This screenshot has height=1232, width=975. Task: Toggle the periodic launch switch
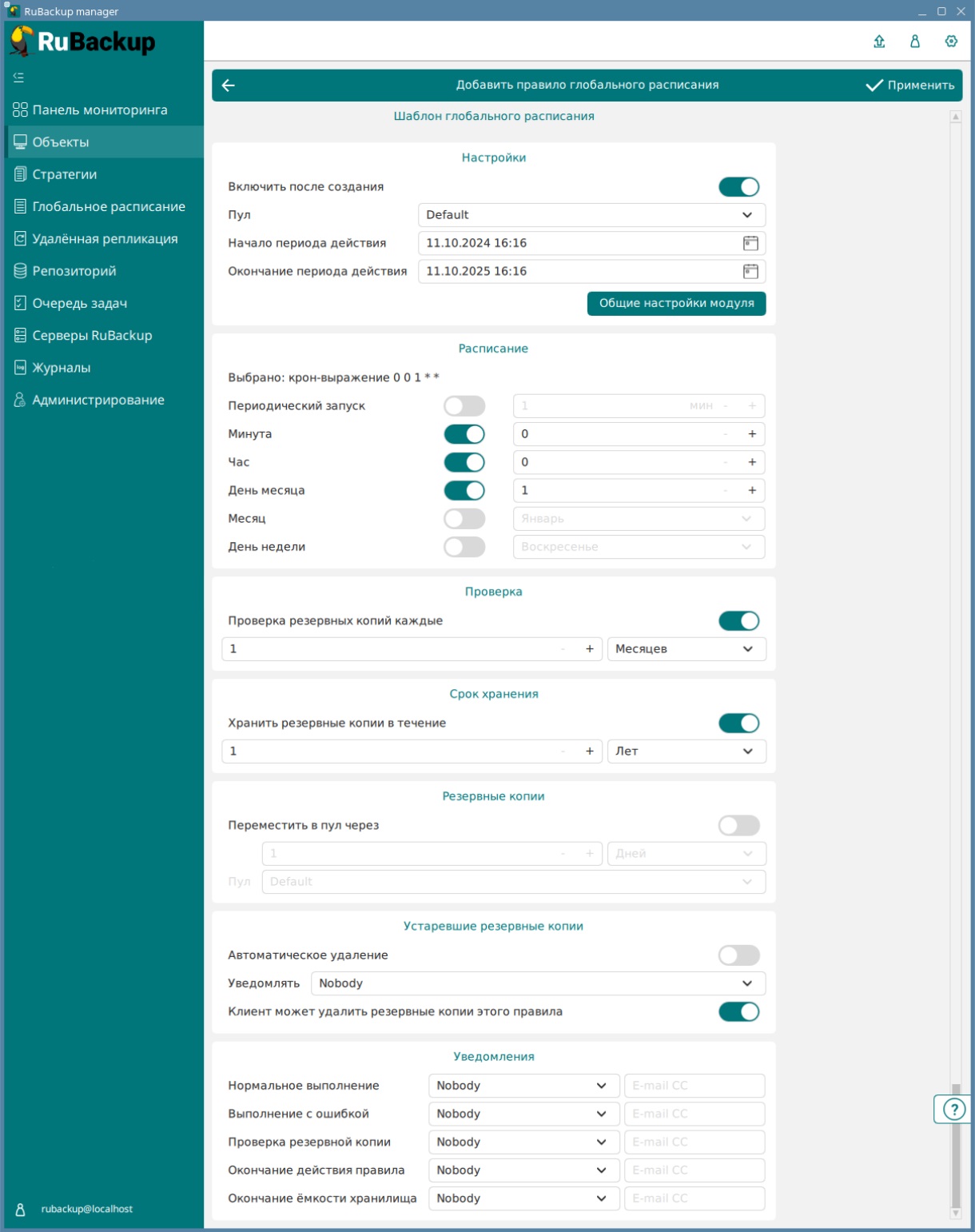coord(464,406)
